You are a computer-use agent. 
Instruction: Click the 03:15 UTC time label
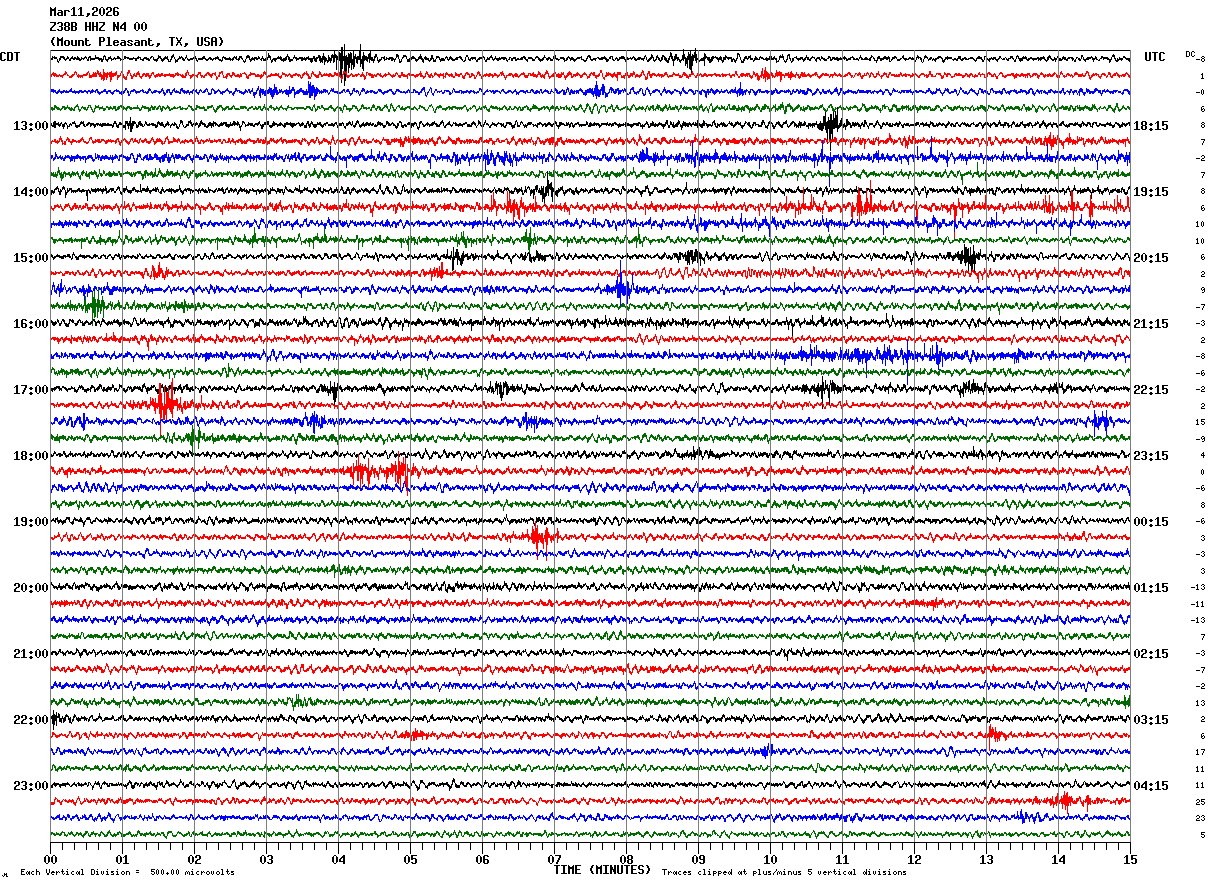coord(1151,720)
